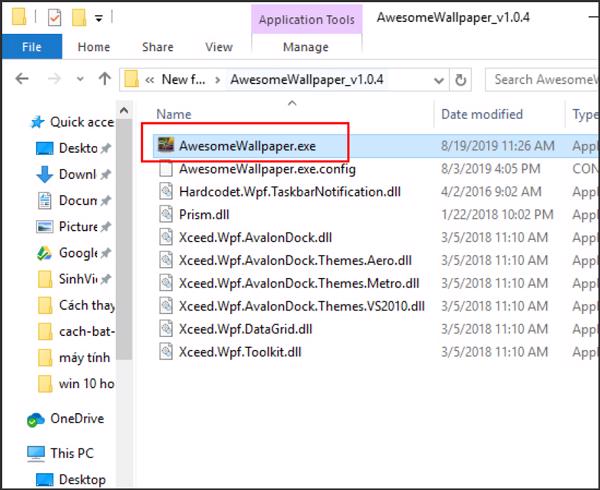Expand hidden path chevrons in address bar

tap(150, 80)
